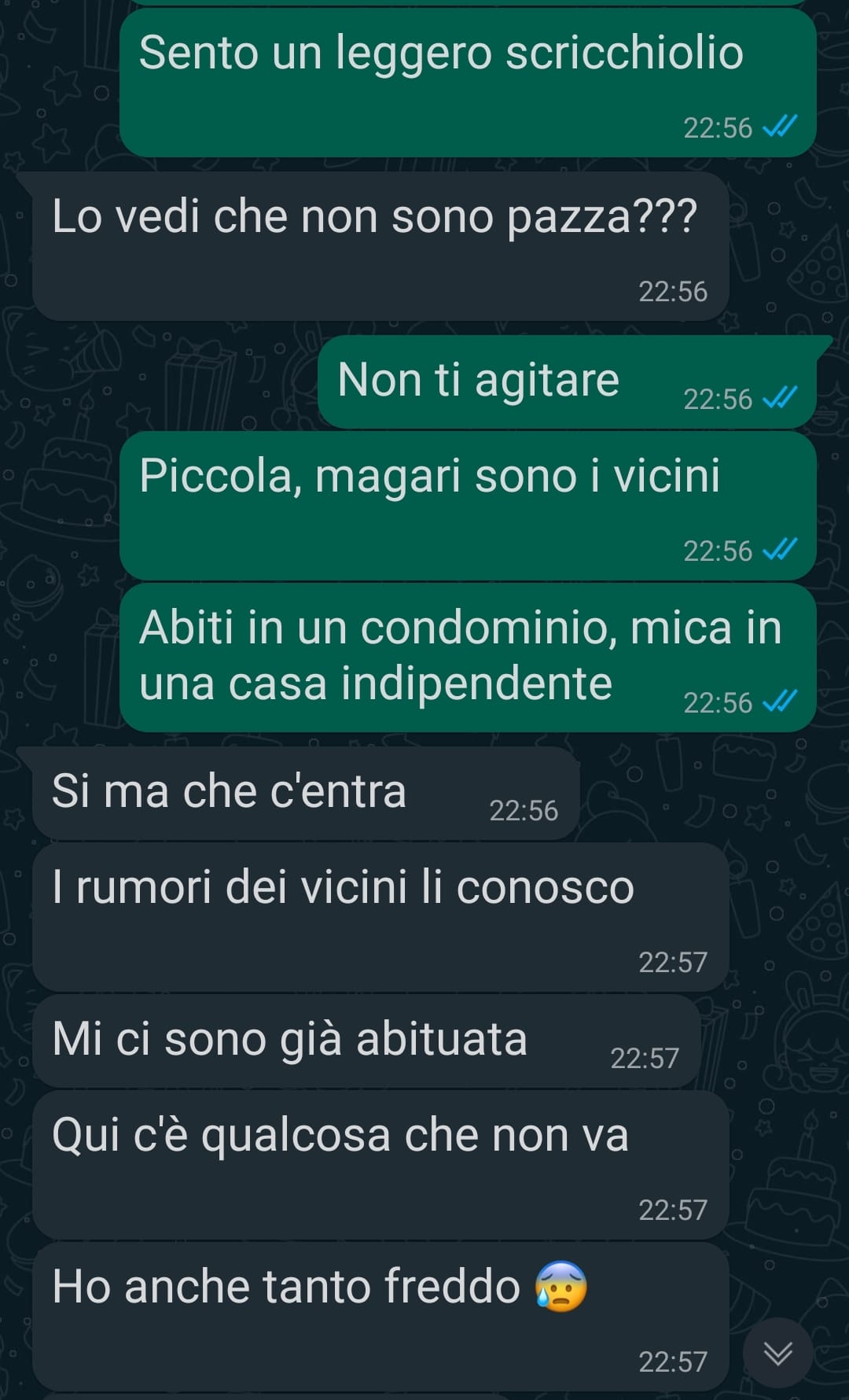The image size is (849, 1400).
Task: Tap the anxious sweat emoji
Action: 560,1286
